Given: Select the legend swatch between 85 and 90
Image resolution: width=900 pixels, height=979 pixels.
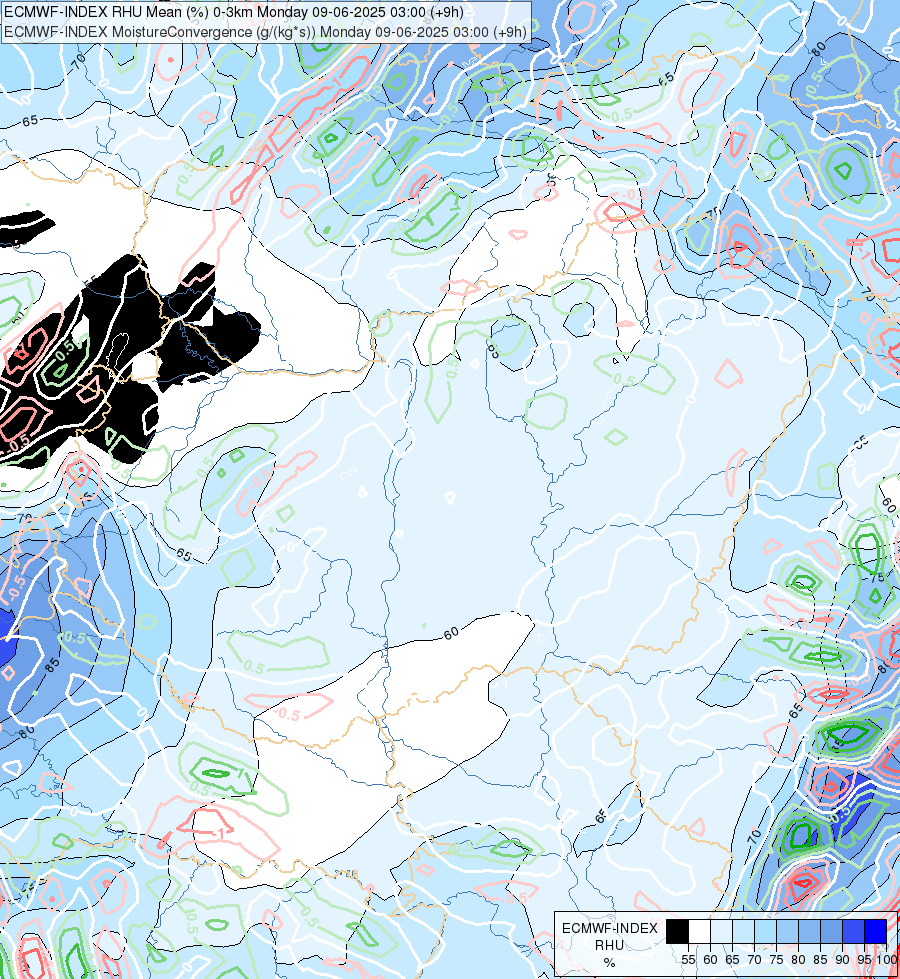Looking at the screenshot, I should point(831,931).
